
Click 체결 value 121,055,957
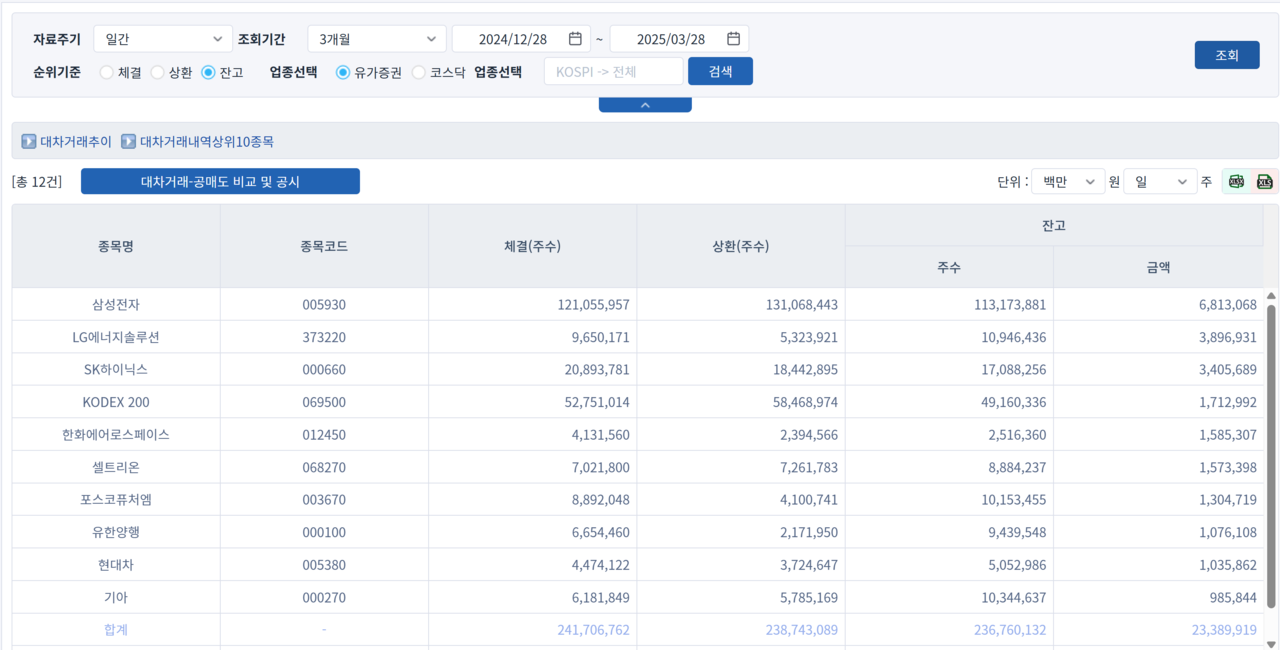click(594, 304)
